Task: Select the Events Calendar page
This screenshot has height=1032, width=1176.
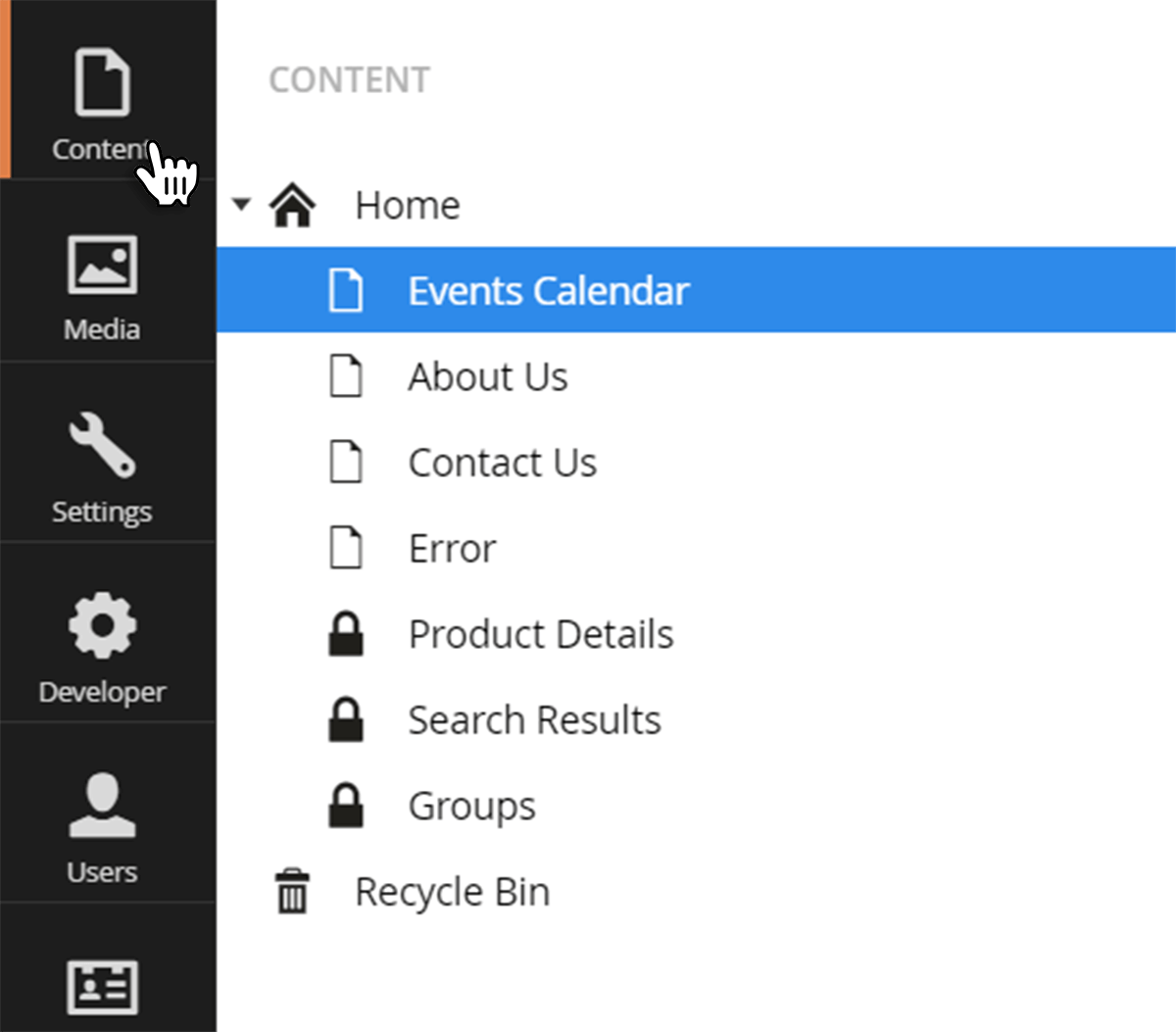Action: pos(696,290)
